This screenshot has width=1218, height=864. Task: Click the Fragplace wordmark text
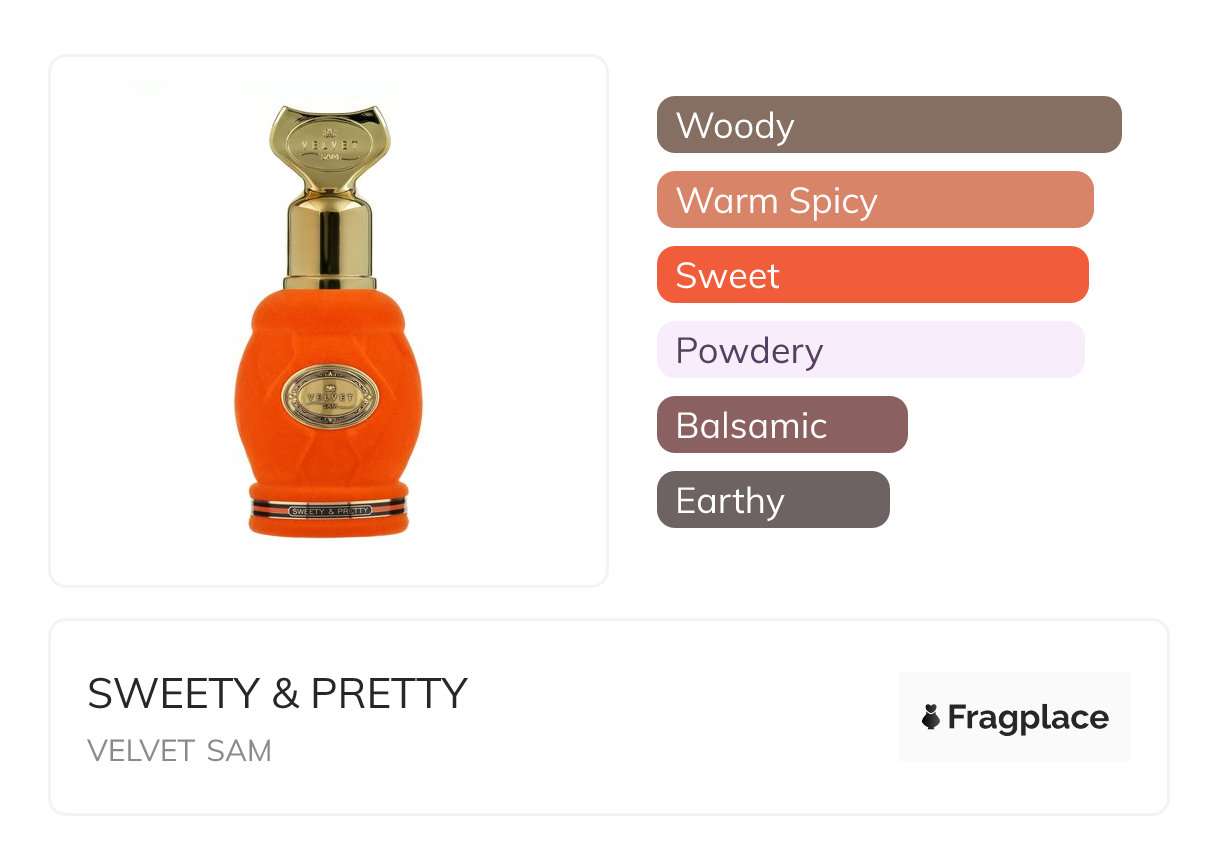click(x=1028, y=717)
